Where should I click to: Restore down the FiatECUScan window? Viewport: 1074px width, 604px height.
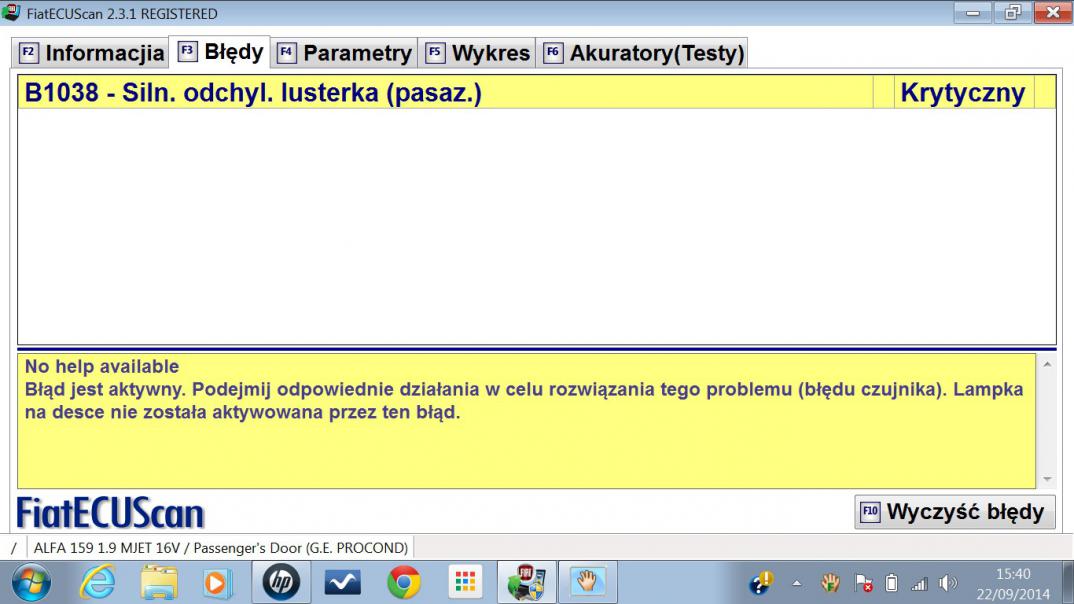point(1012,12)
